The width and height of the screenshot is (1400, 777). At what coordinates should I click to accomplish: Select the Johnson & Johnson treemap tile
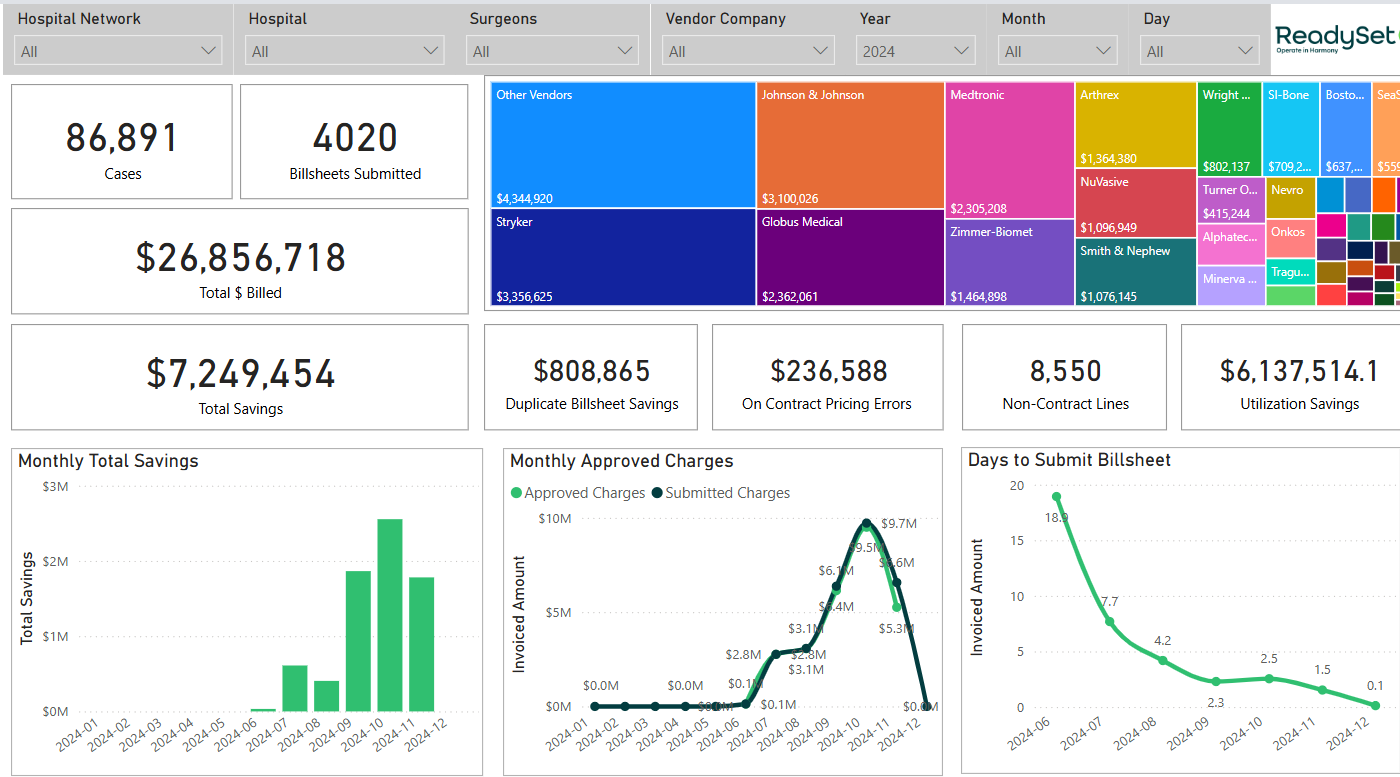click(x=850, y=145)
